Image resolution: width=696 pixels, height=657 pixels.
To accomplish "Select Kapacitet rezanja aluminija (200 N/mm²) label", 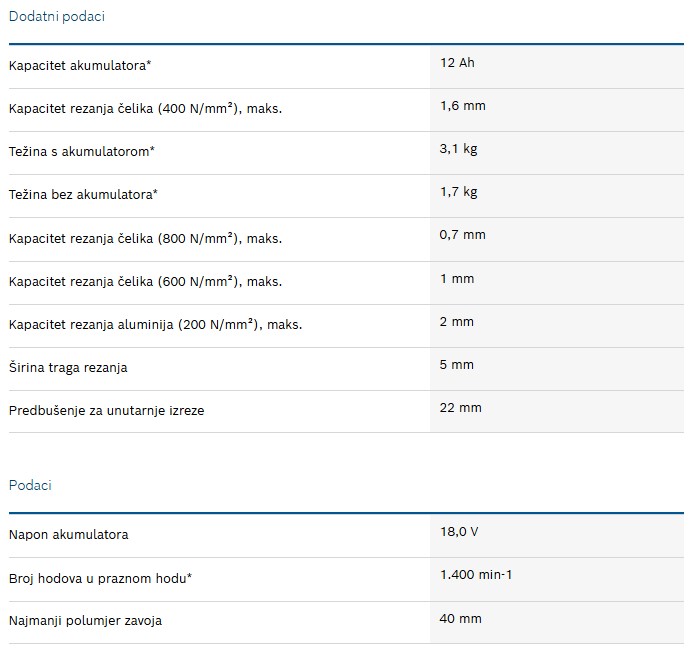I will click(155, 325).
